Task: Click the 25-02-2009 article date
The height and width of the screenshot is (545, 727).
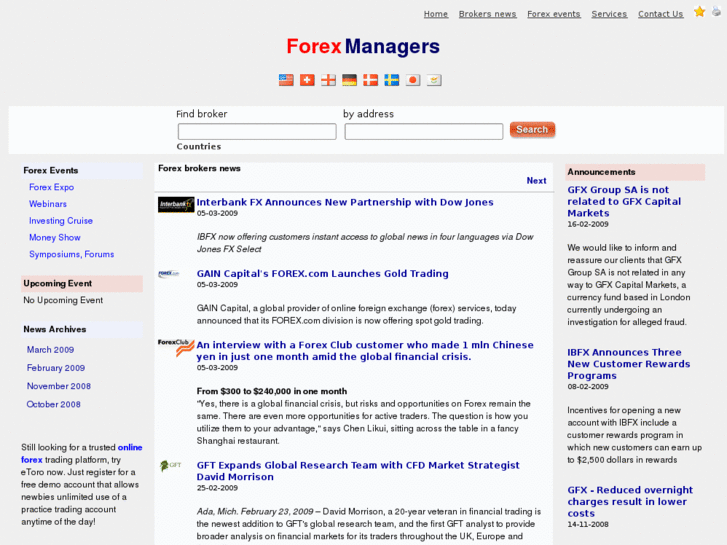Action: 217,488
